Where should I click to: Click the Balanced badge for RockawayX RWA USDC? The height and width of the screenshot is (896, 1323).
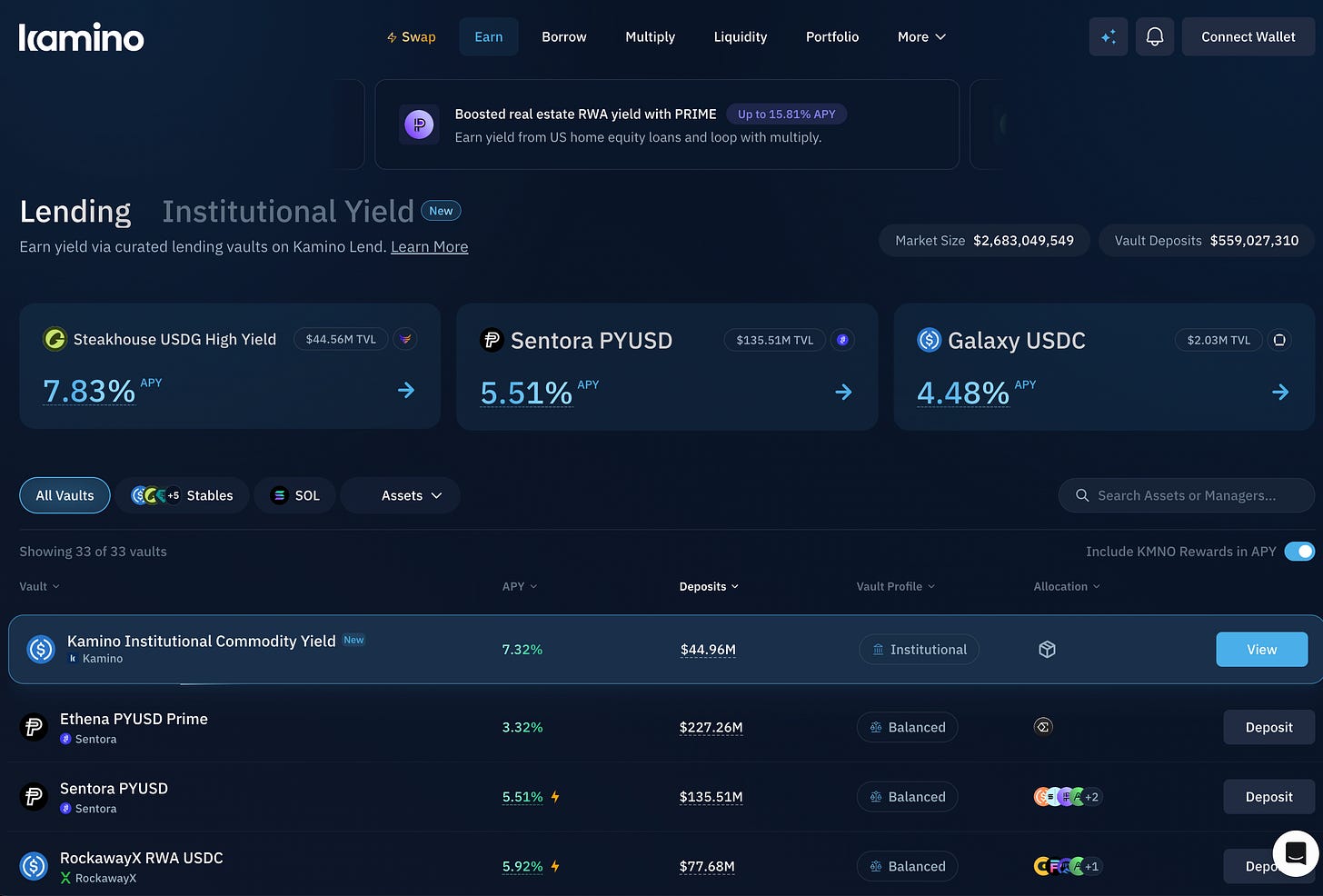click(907, 867)
